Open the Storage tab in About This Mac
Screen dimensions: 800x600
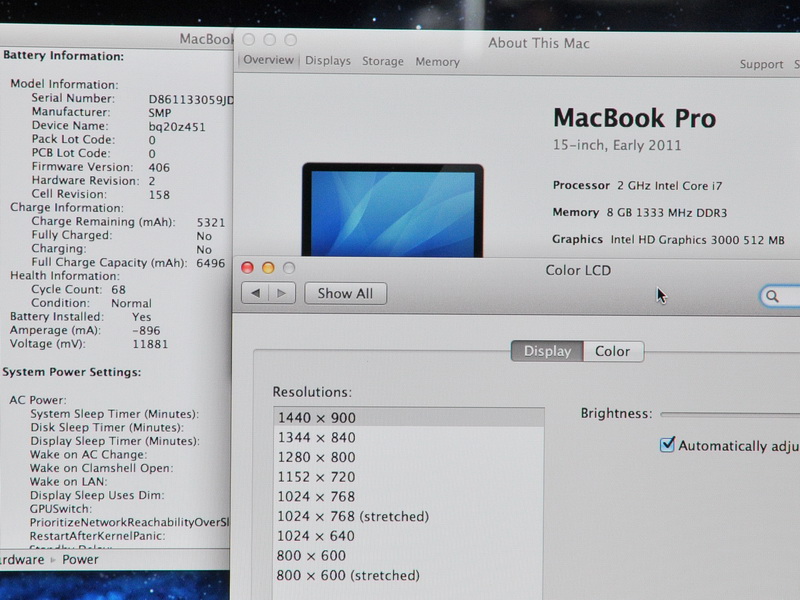(x=383, y=62)
